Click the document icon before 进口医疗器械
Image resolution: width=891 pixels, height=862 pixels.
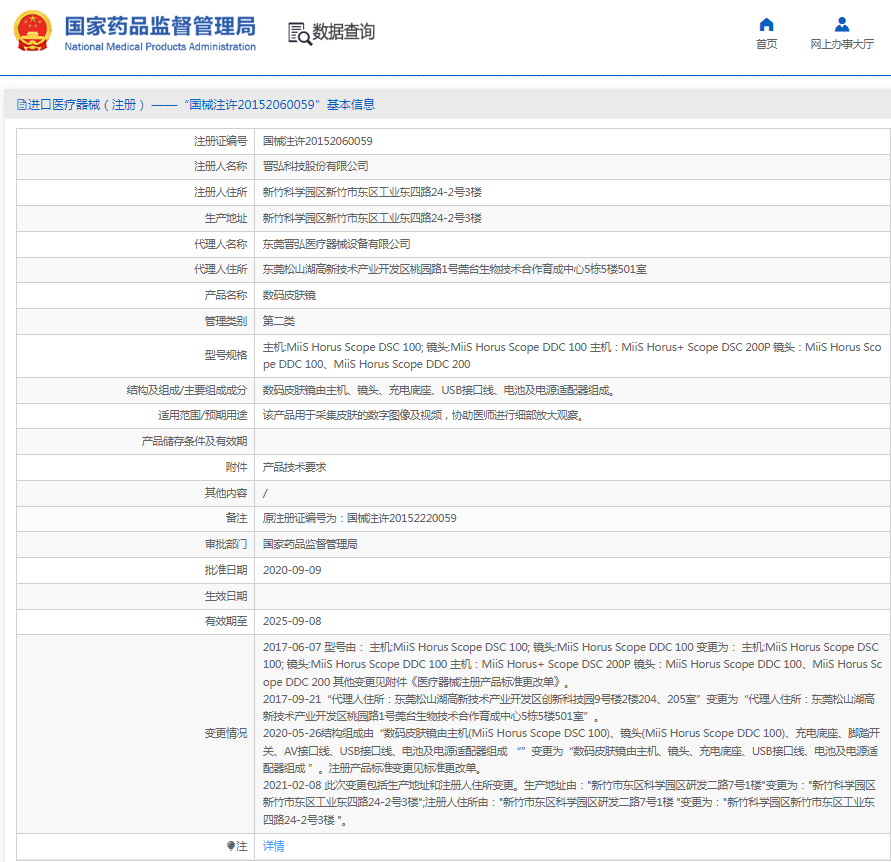click(21, 104)
